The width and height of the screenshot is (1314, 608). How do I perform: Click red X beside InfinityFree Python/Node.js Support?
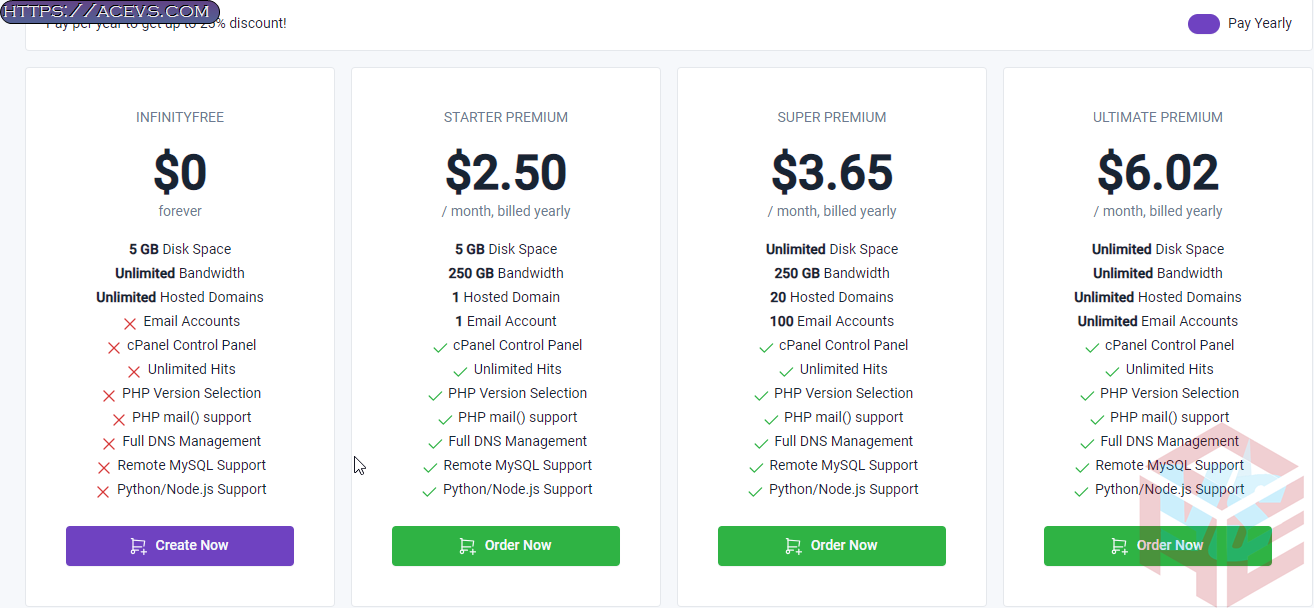(x=102, y=491)
